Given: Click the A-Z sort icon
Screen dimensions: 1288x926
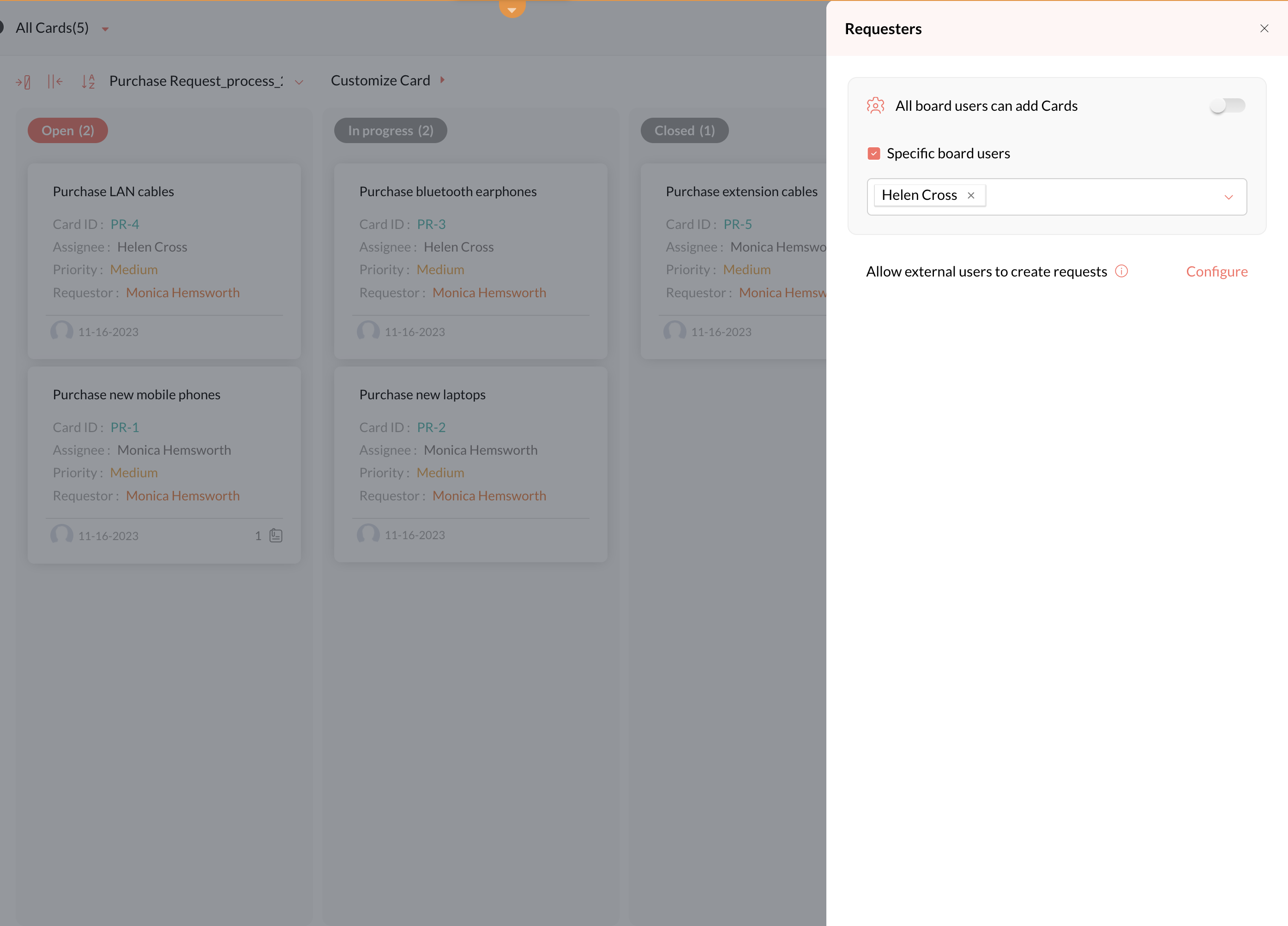Looking at the screenshot, I should point(88,82).
